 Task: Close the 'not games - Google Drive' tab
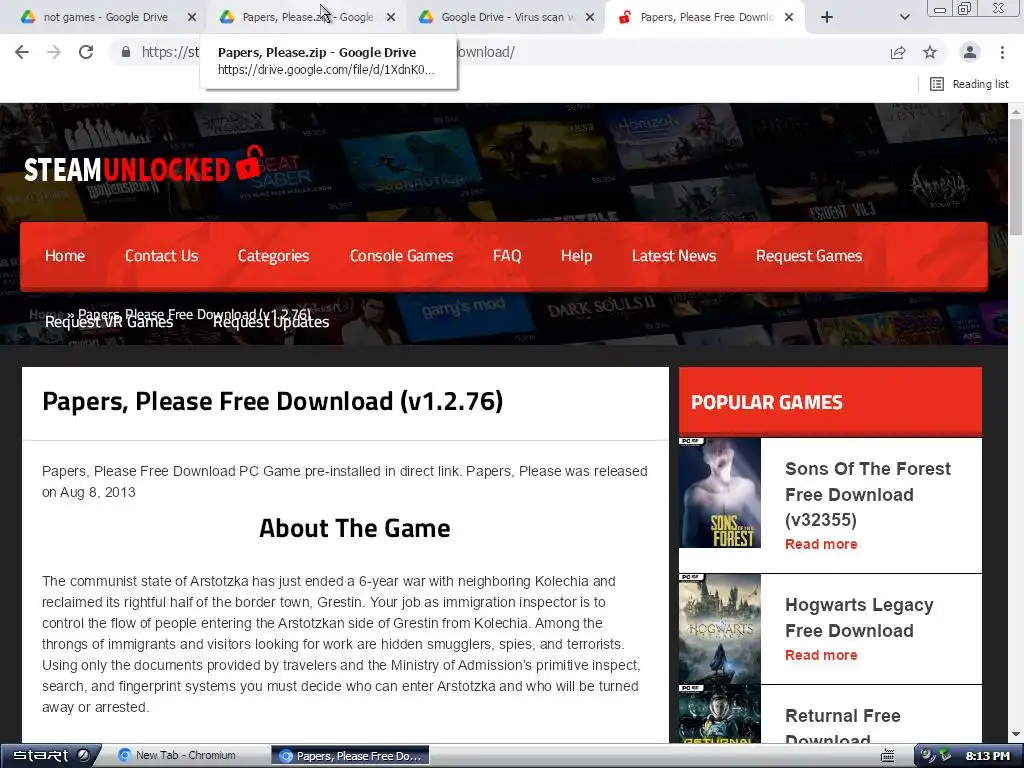tap(192, 18)
